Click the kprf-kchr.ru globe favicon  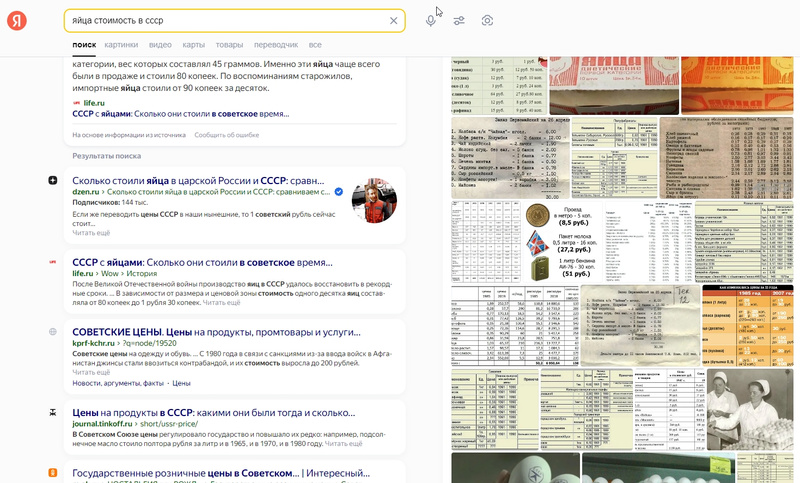click(x=52, y=331)
